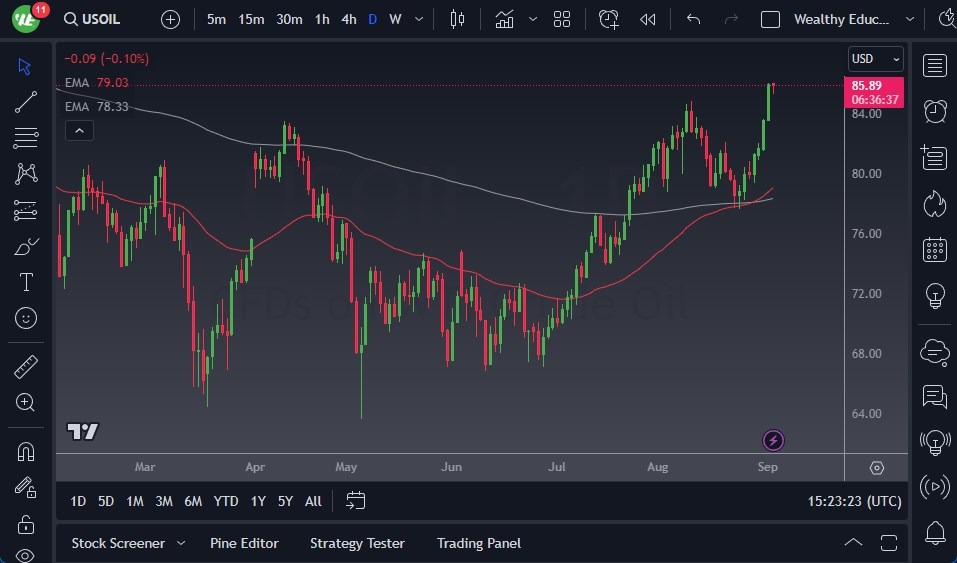Image resolution: width=957 pixels, height=563 pixels.
Task: Select the 4h timeframe button
Action: [x=348, y=19]
